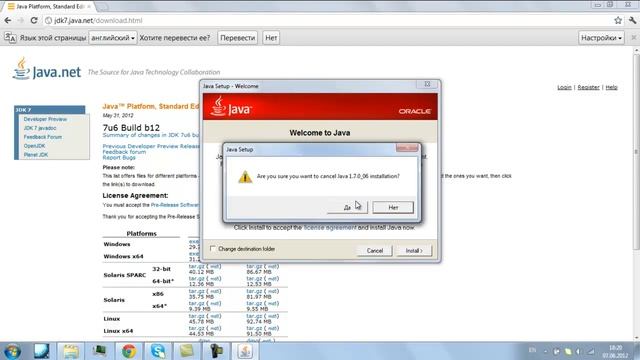
Task: Click the warning icon in Java Setup dialog
Action: [245, 176]
